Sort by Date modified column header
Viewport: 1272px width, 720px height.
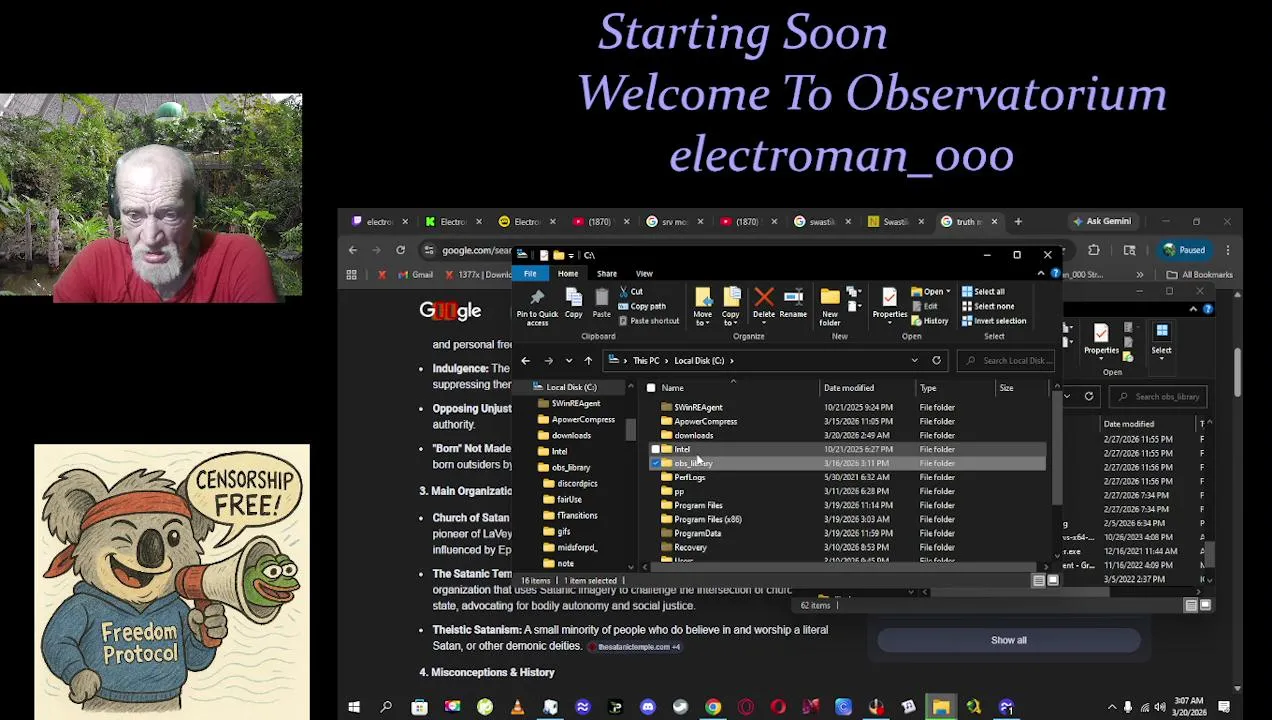pos(848,388)
